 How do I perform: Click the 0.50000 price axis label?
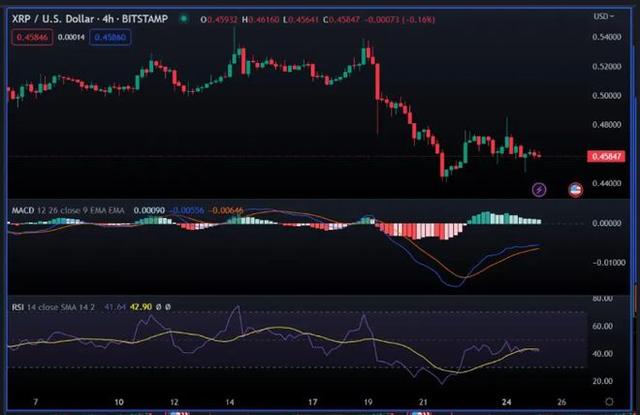click(607, 95)
